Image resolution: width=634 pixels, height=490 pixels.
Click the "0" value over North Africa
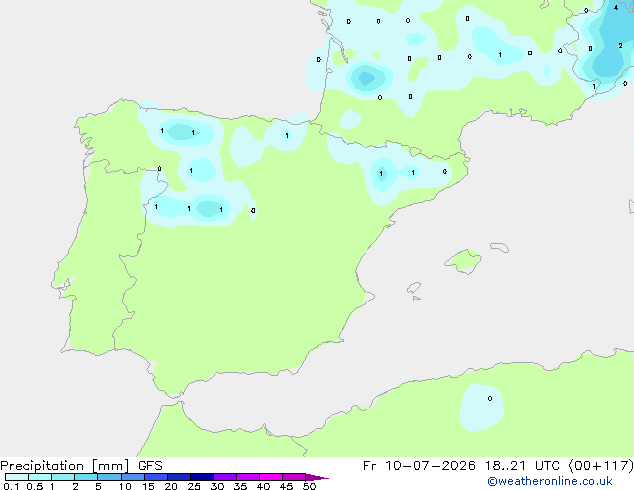pos(490,399)
